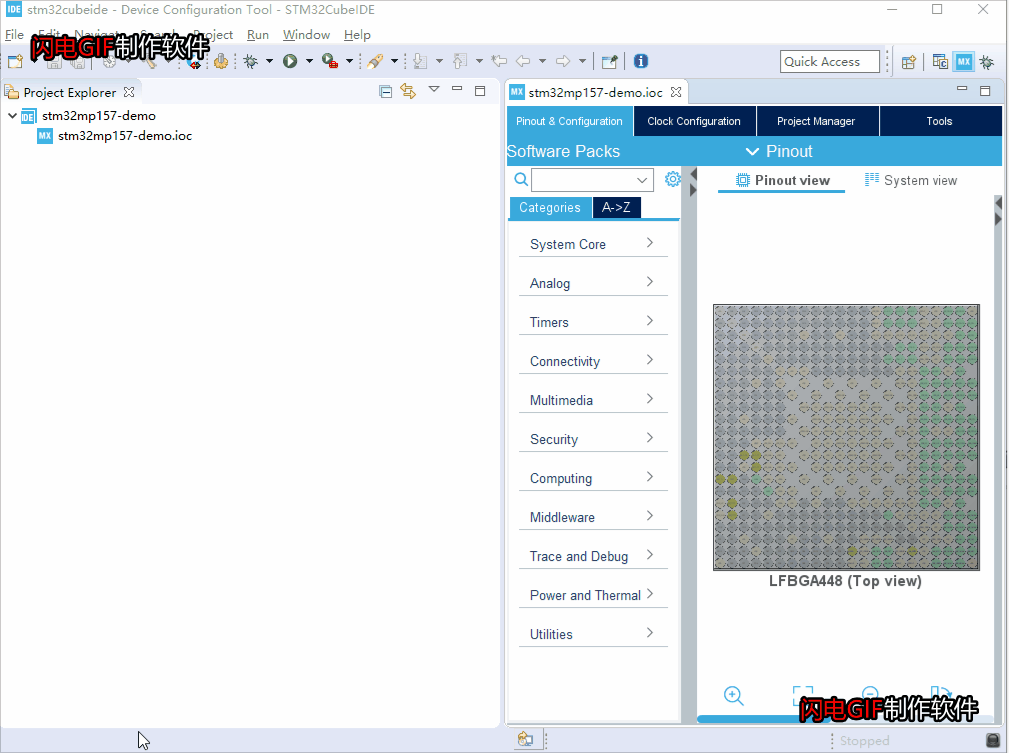Collapse the stm32mp157-demo project tree
The image size is (1009, 753).
coord(12,116)
